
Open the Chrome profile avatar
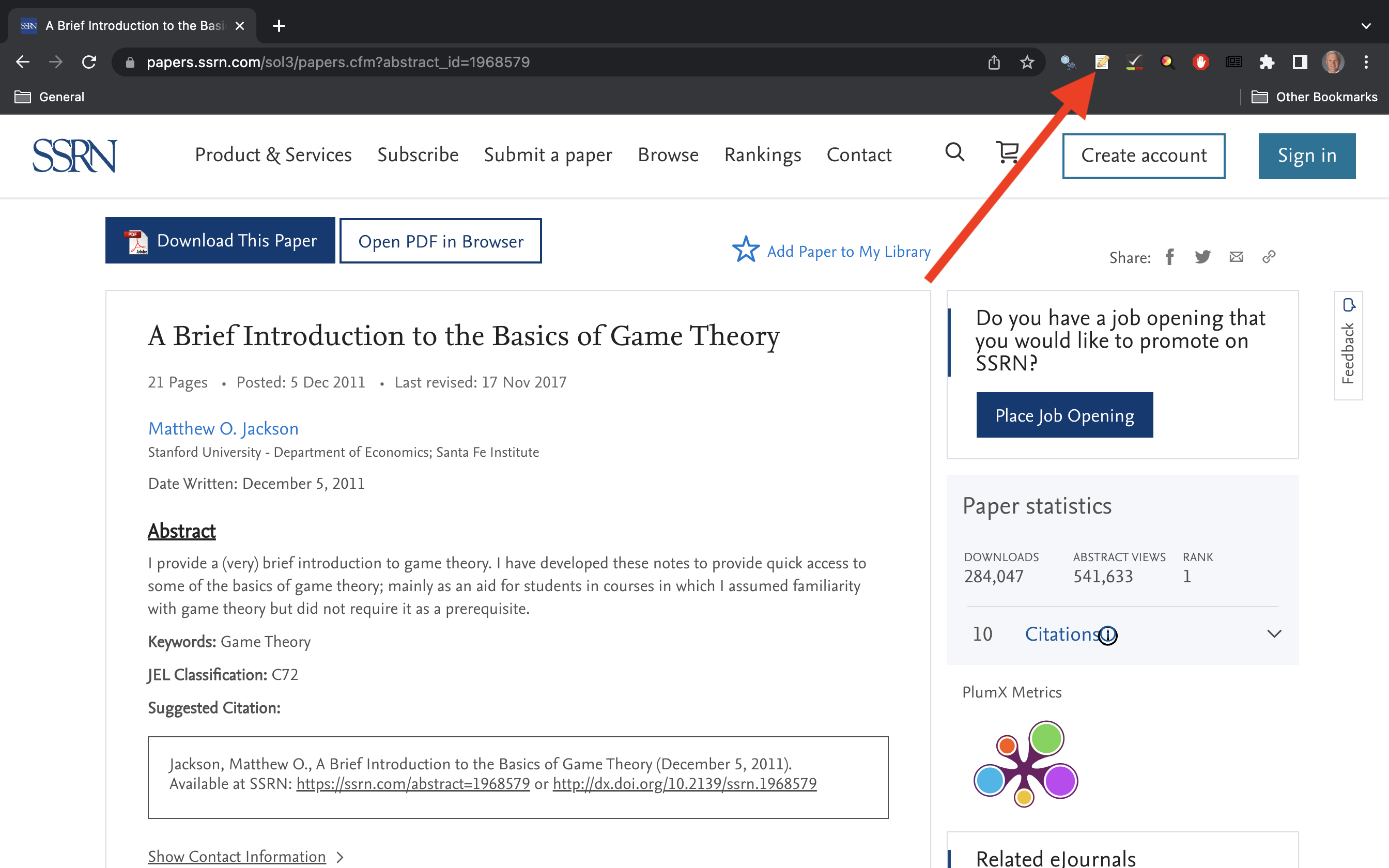pyautogui.click(x=1333, y=62)
